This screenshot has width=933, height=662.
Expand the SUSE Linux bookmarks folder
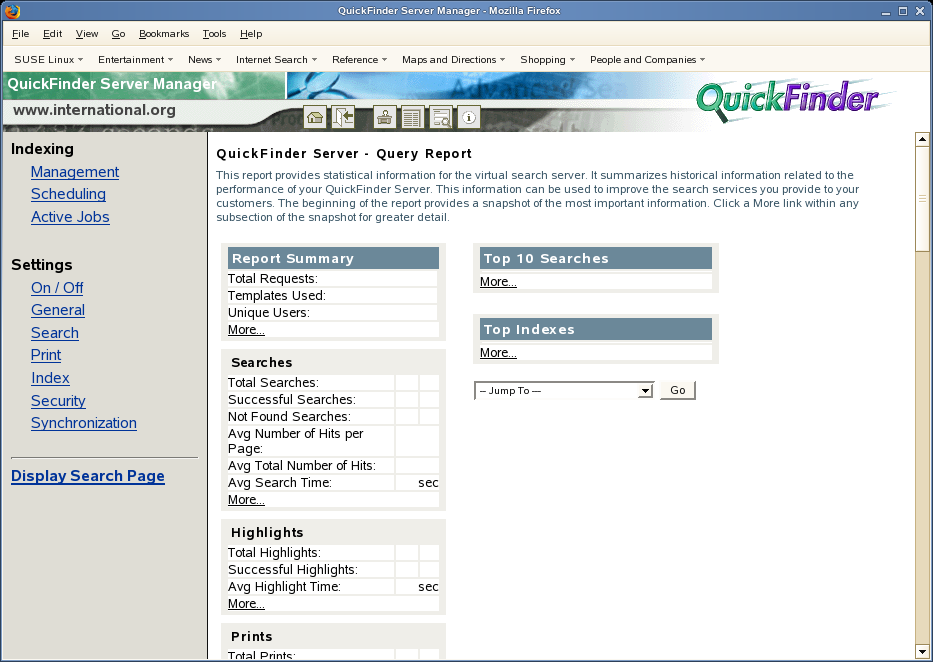point(48,59)
